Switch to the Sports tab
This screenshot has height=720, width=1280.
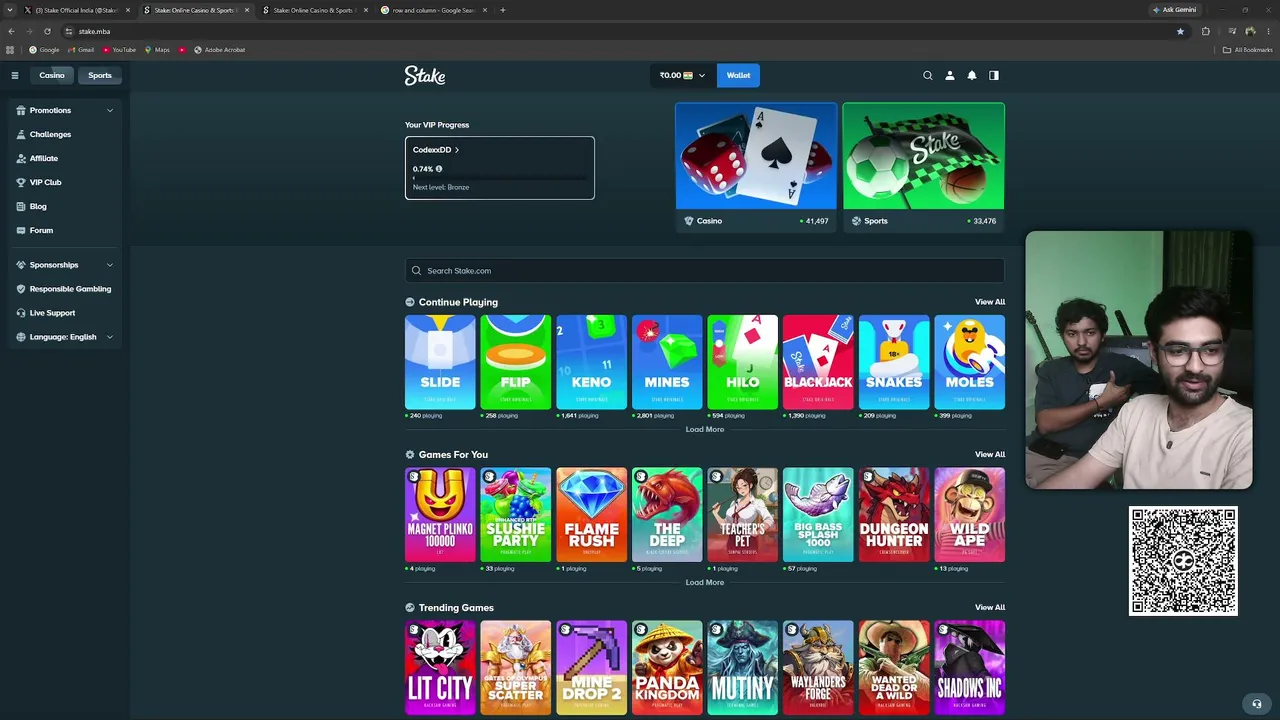point(100,75)
